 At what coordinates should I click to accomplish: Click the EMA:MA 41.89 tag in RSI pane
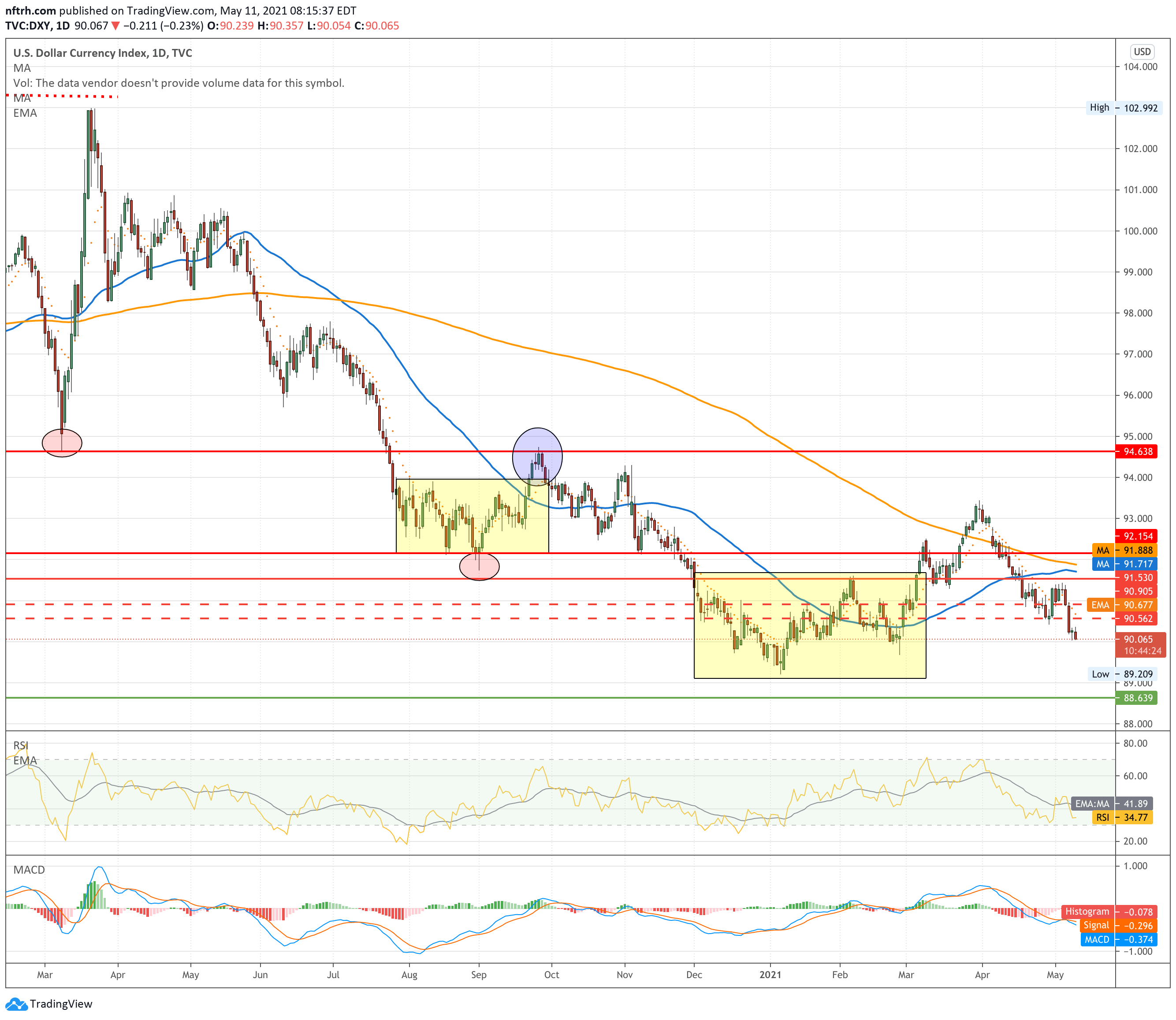(x=1112, y=804)
